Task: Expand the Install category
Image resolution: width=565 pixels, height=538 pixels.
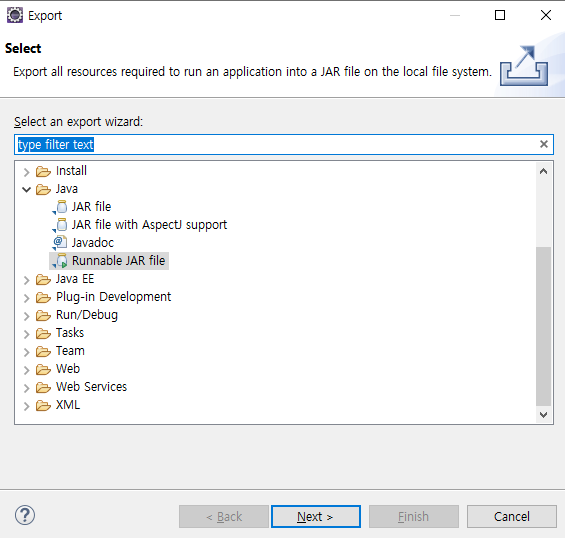Action: click(26, 172)
